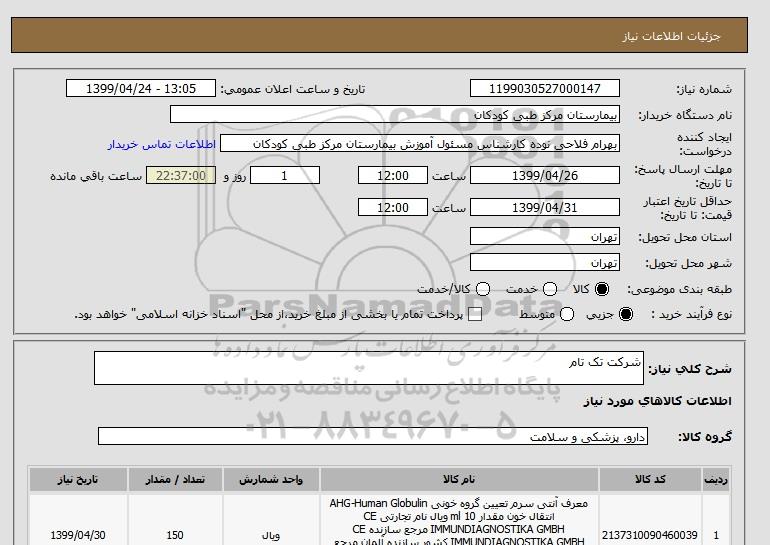
Task: Click the شرح کلی نیاز text box
Action: click(x=369, y=368)
